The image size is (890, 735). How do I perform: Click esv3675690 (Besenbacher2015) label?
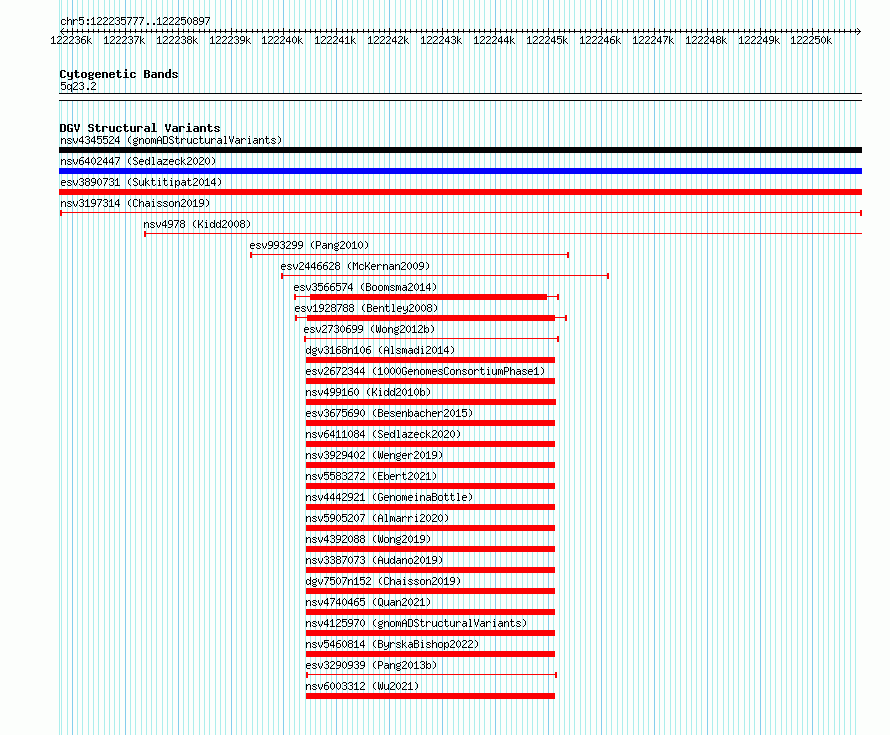pyautogui.click(x=389, y=413)
